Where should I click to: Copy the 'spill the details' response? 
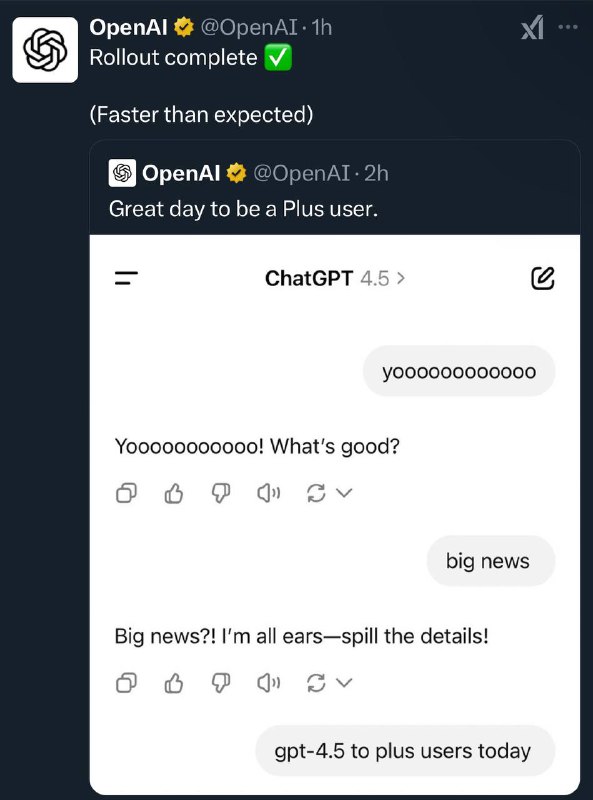(x=126, y=683)
